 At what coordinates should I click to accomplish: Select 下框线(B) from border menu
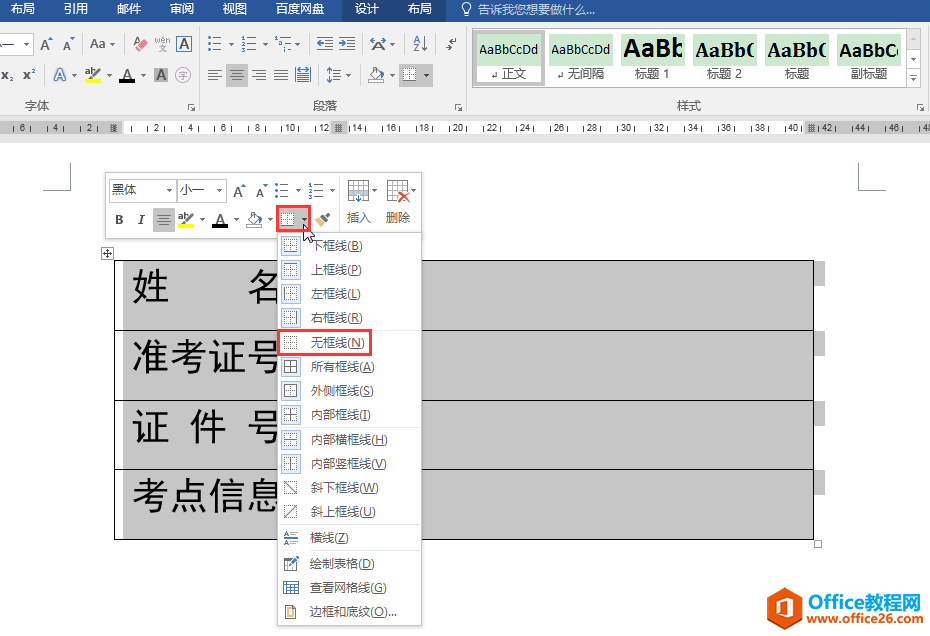349,246
